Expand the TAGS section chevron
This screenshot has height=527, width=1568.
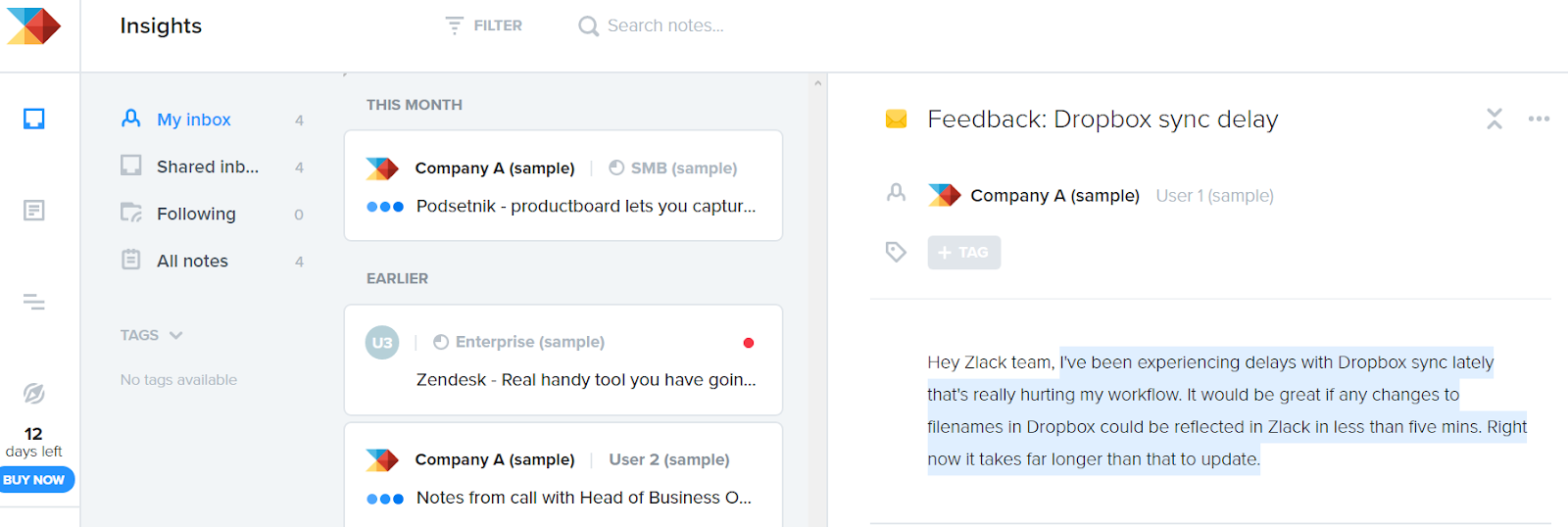(x=176, y=335)
